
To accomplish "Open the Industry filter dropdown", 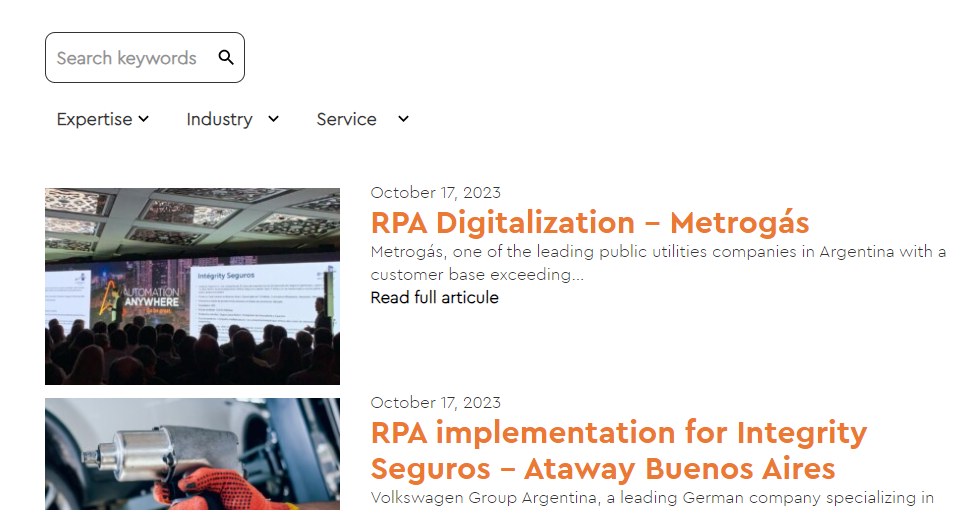I will (233, 119).
